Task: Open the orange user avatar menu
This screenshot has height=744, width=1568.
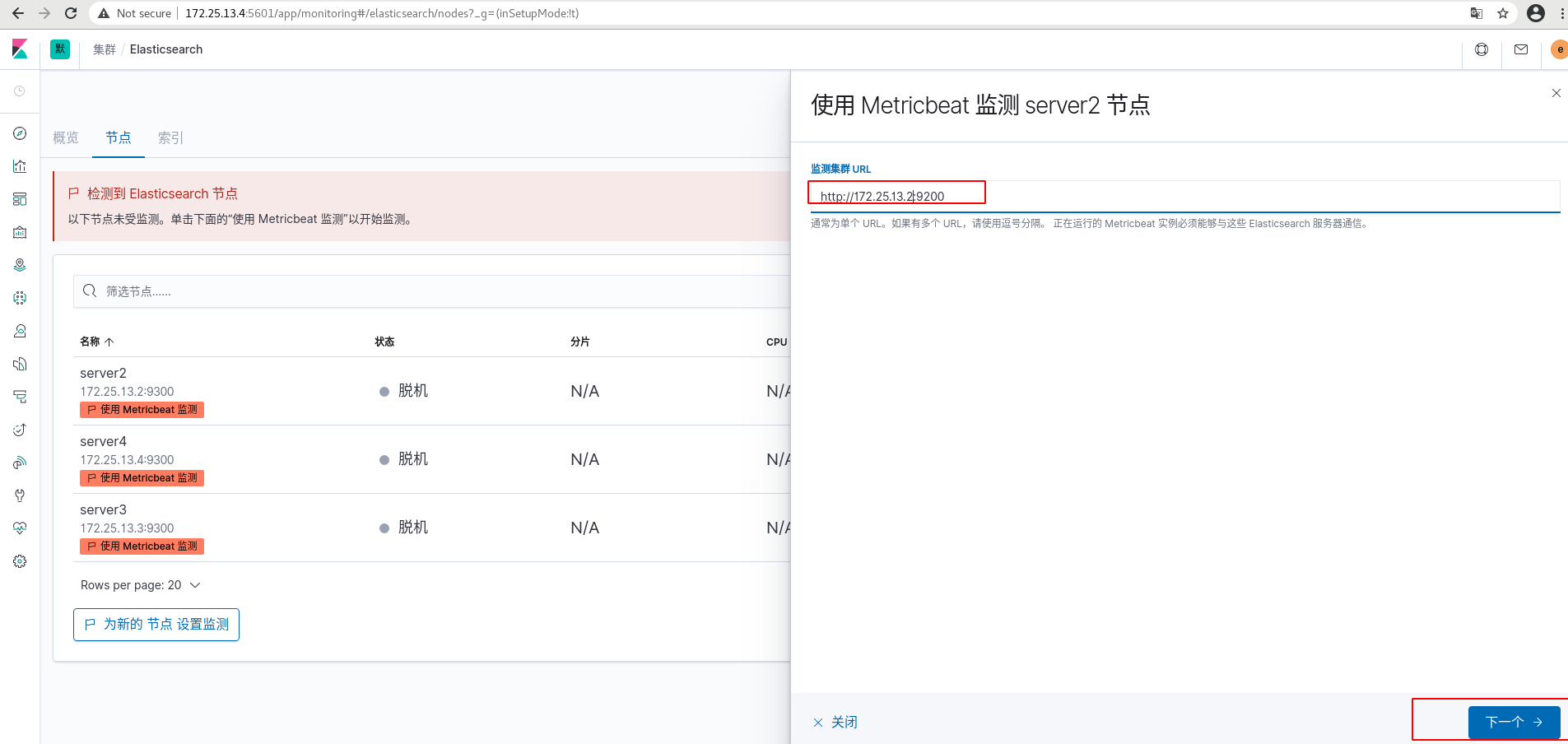Action: (1559, 49)
